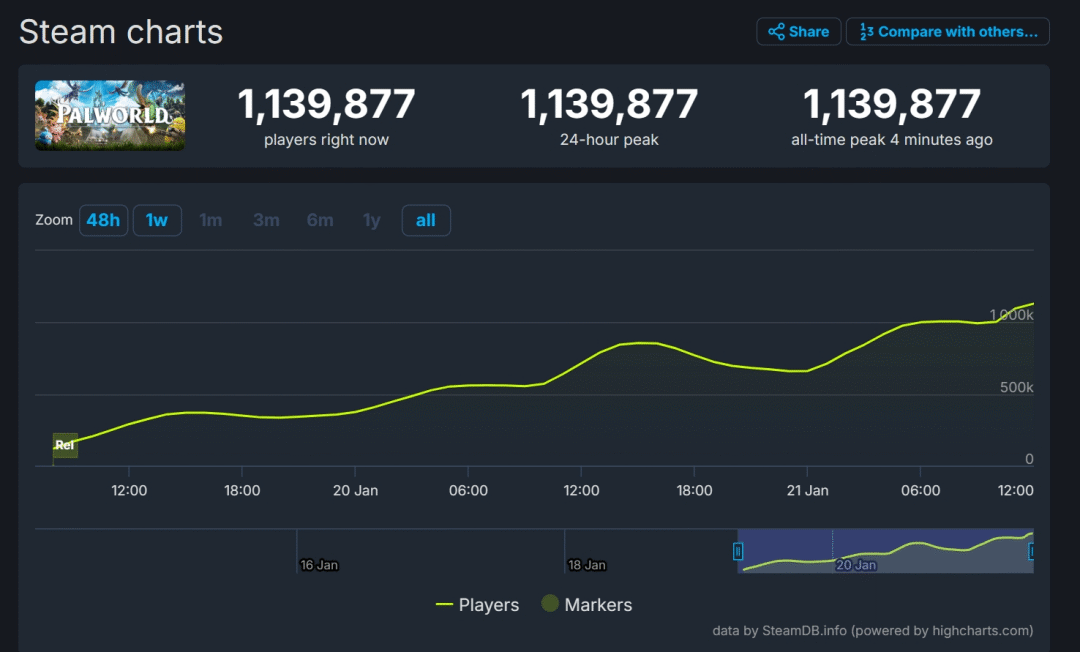Click the Rel release marker on the chart
1080x652 pixels.
point(65,445)
